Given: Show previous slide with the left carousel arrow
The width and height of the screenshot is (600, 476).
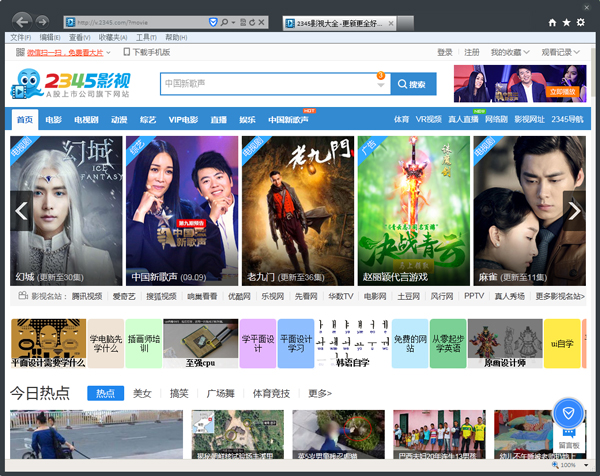Looking at the screenshot, I should pyautogui.click(x=21, y=211).
